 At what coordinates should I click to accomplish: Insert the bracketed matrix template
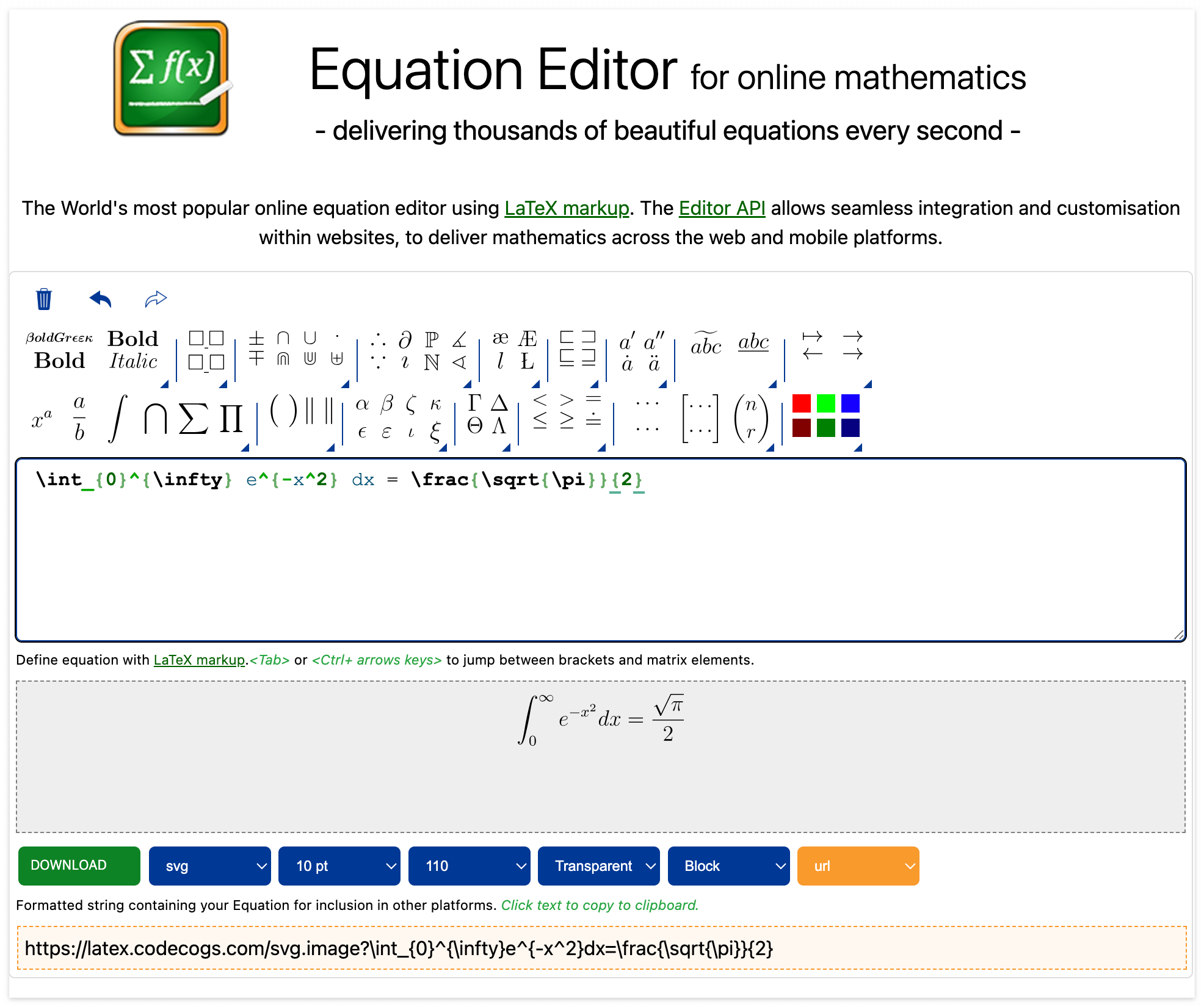pos(700,419)
